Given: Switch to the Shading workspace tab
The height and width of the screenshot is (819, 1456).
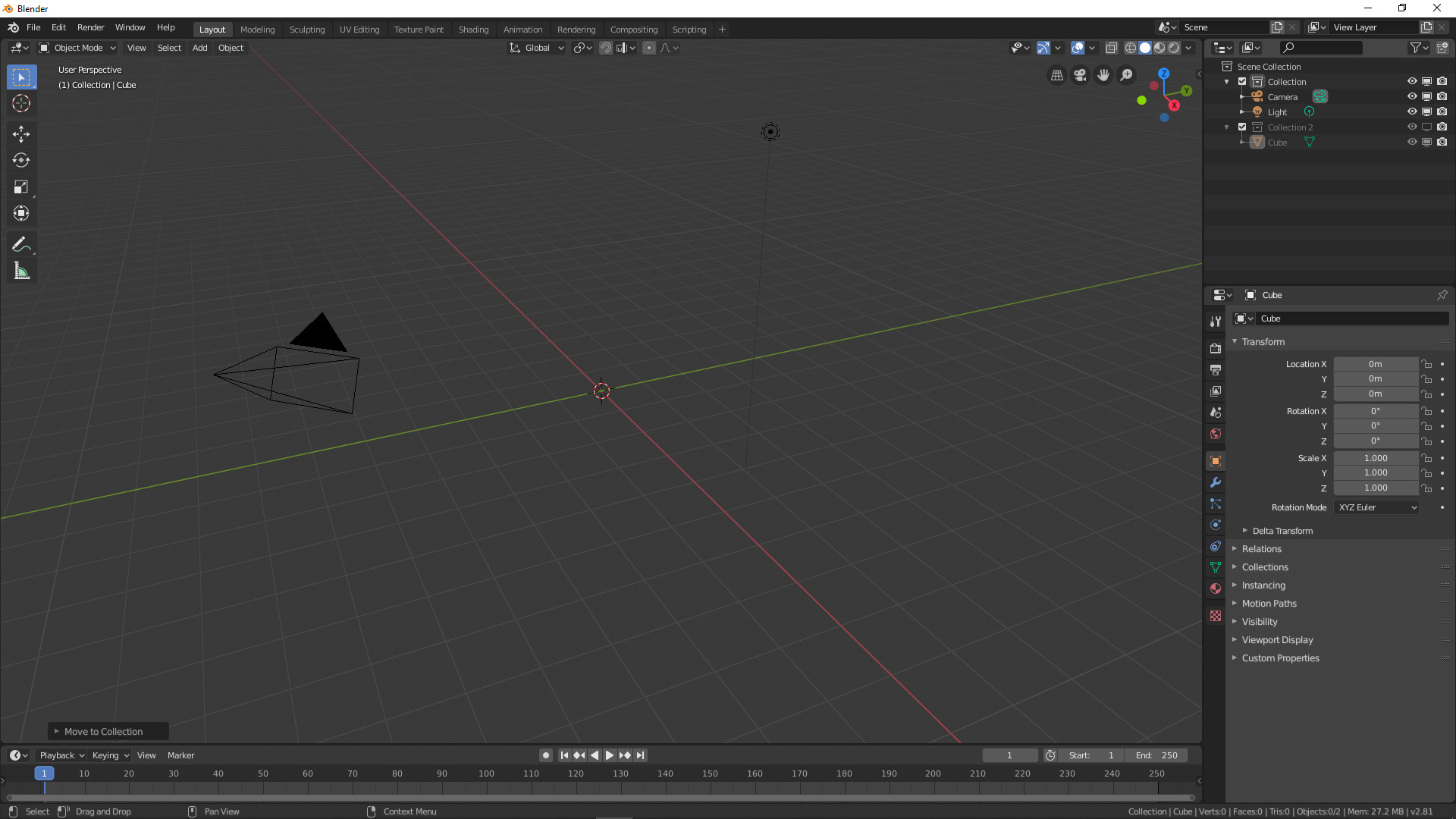Looking at the screenshot, I should tap(473, 30).
